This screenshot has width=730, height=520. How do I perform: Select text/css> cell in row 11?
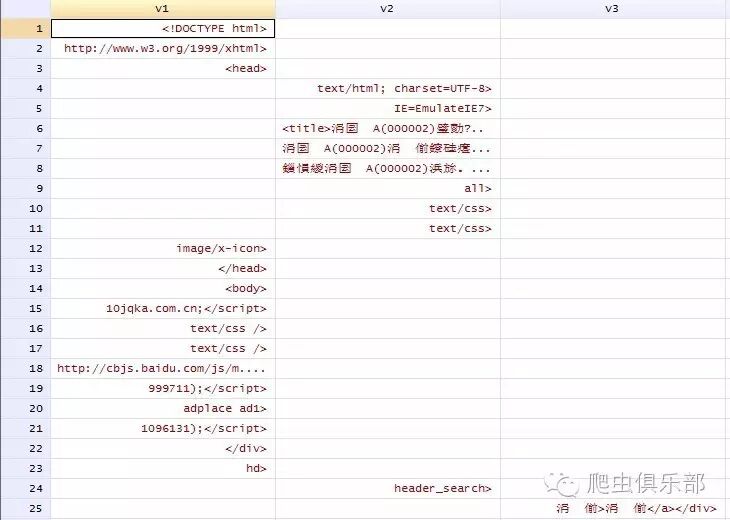388,229
